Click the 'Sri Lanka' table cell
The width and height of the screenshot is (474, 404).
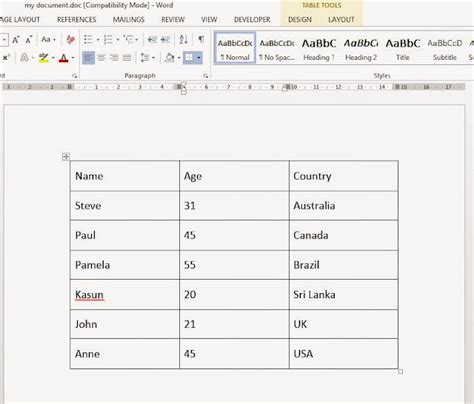click(344, 295)
